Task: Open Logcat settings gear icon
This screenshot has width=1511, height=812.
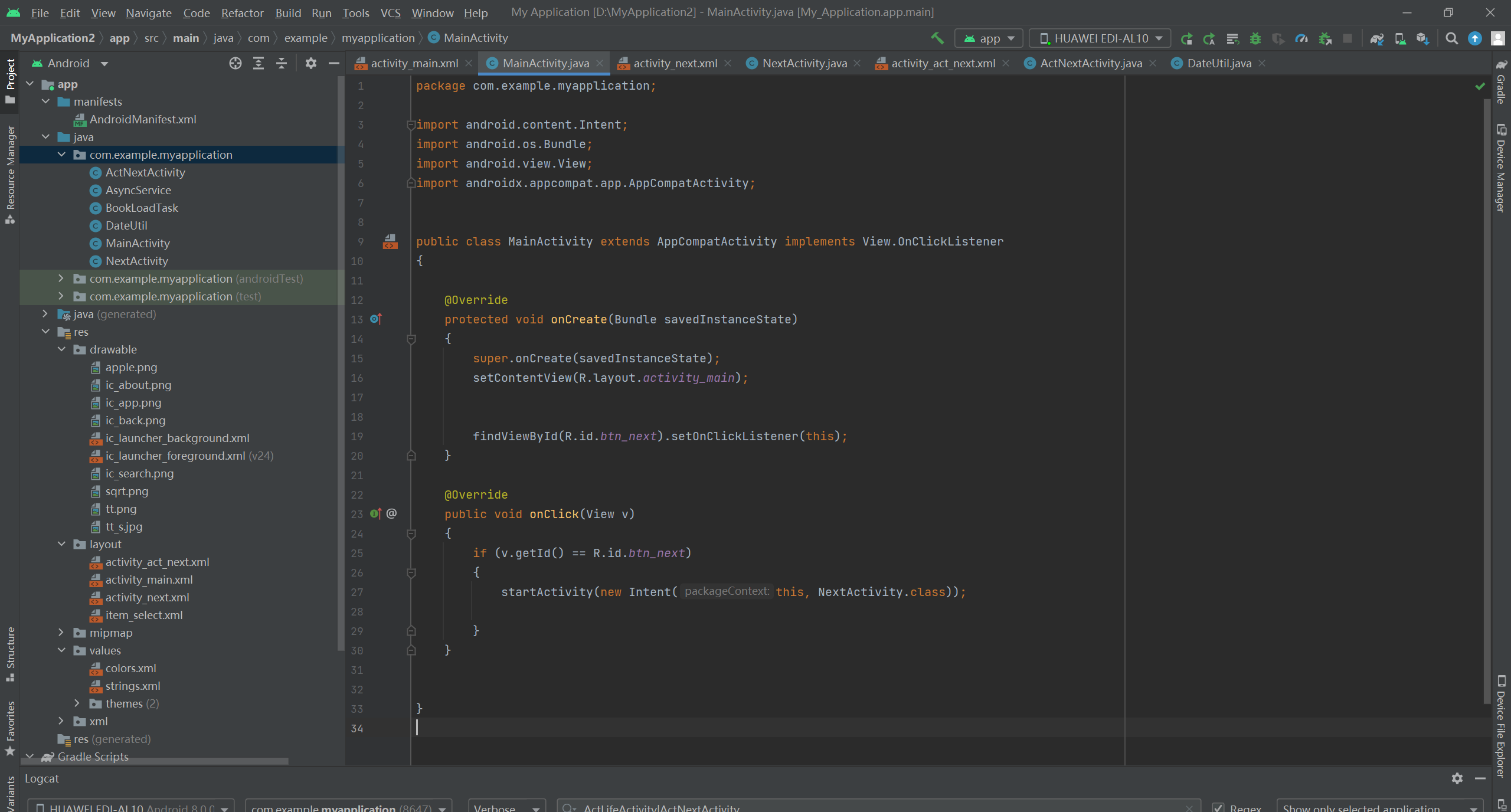Action: click(1457, 778)
